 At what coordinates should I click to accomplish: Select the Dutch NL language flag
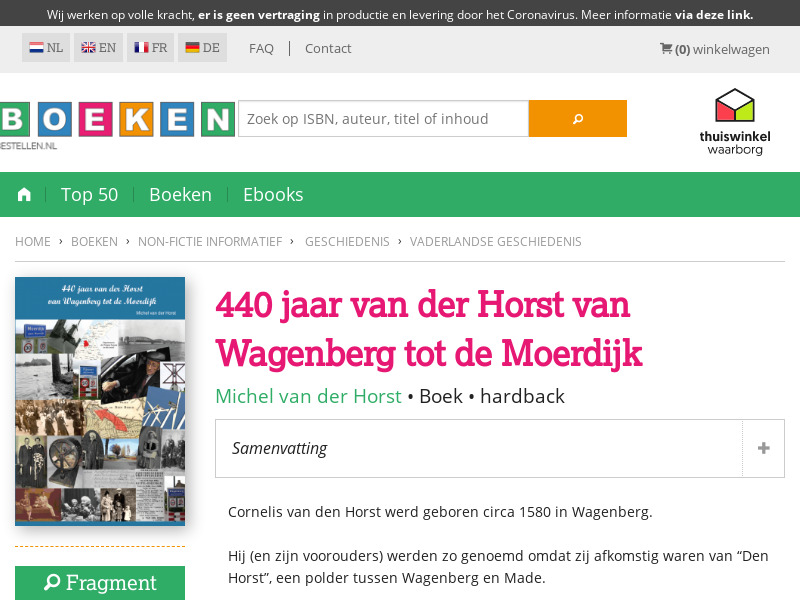coord(45,47)
